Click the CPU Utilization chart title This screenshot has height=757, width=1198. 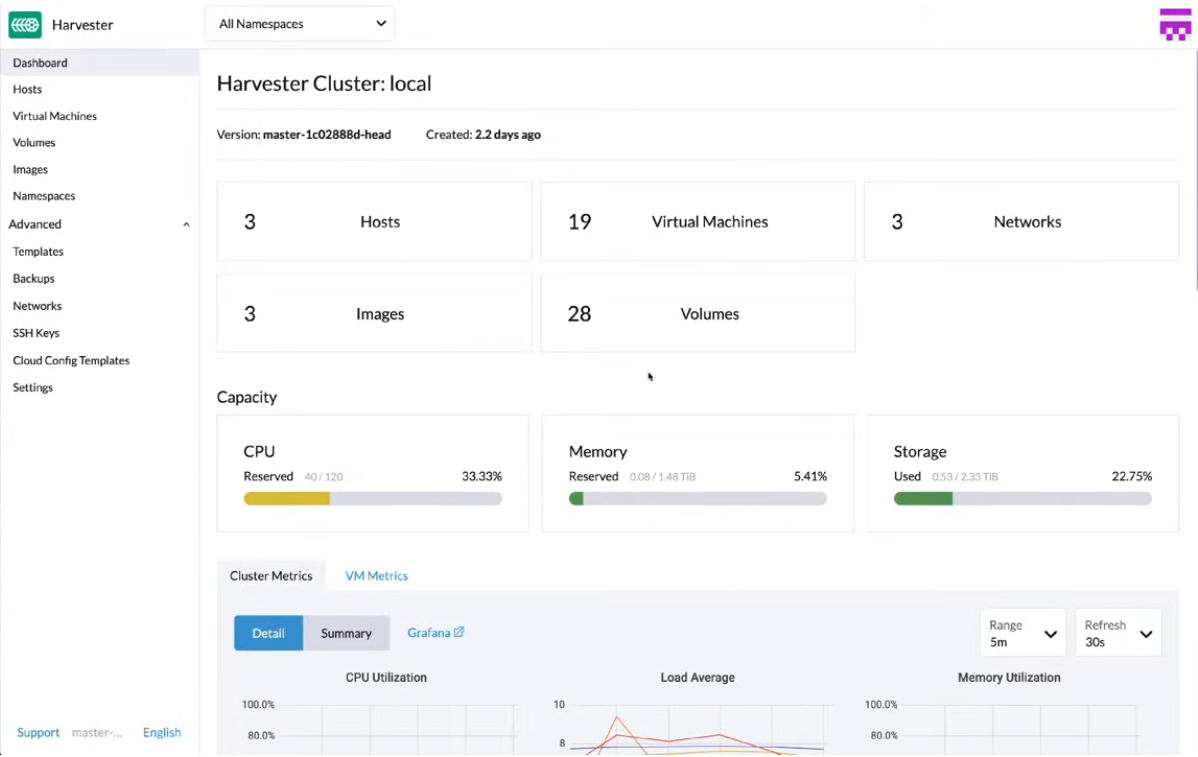point(386,678)
